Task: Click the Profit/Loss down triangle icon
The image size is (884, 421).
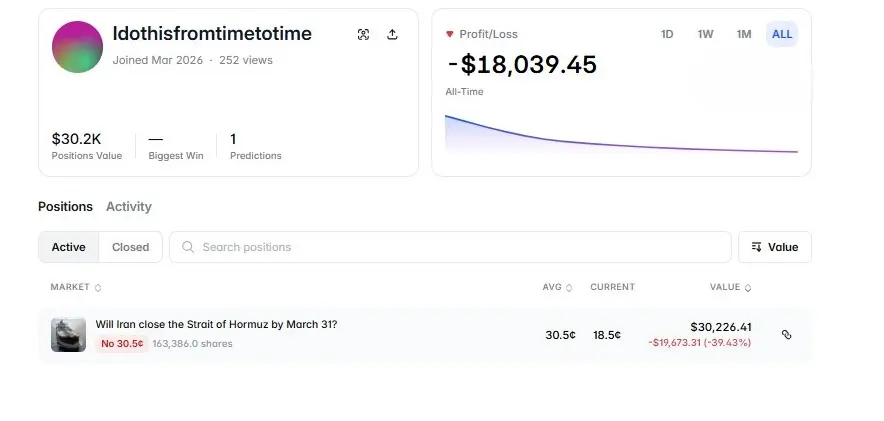Action: pyautogui.click(x=449, y=34)
